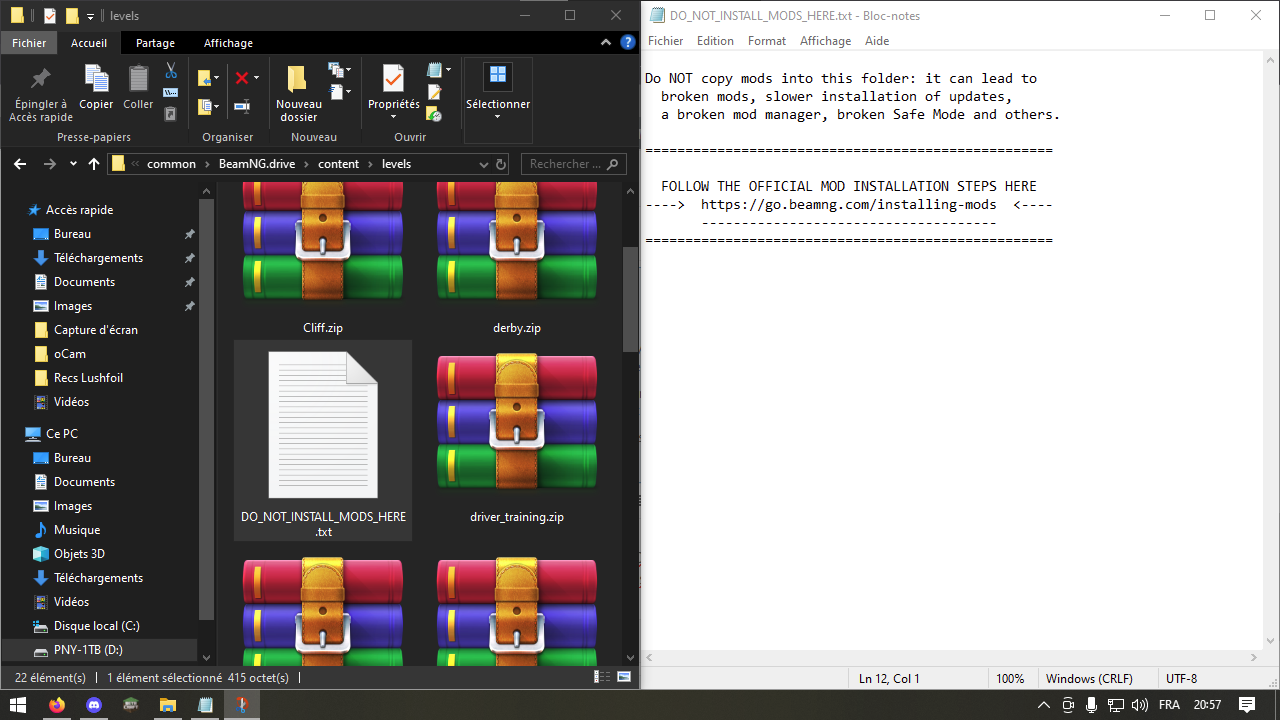The width and height of the screenshot is (1280, 720).
Task: Open the taskbar notification center
Action: [1247, 705]
